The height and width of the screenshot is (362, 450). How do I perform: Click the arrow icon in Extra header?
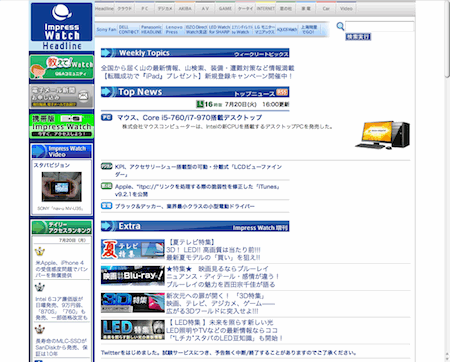[107, 226]
